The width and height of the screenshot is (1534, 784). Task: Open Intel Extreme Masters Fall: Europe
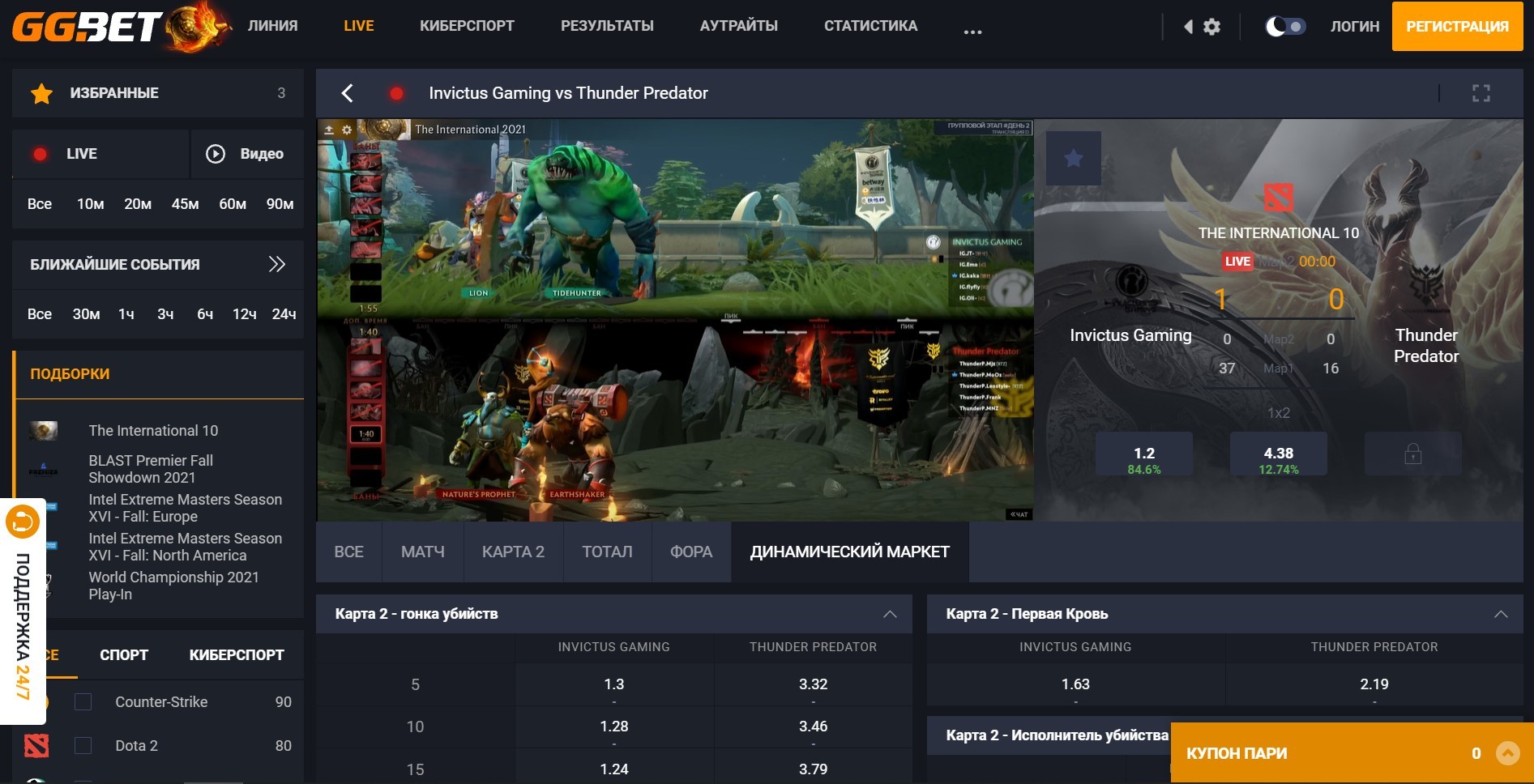point(185,508)
